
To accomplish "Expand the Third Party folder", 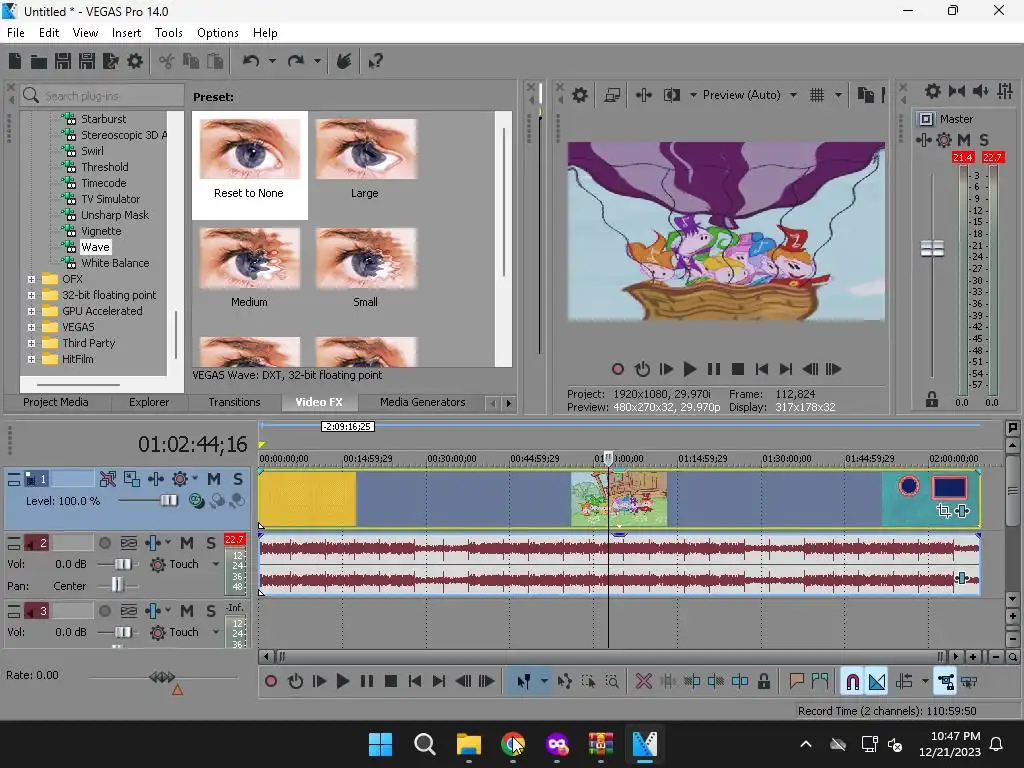I will point(31,344).
